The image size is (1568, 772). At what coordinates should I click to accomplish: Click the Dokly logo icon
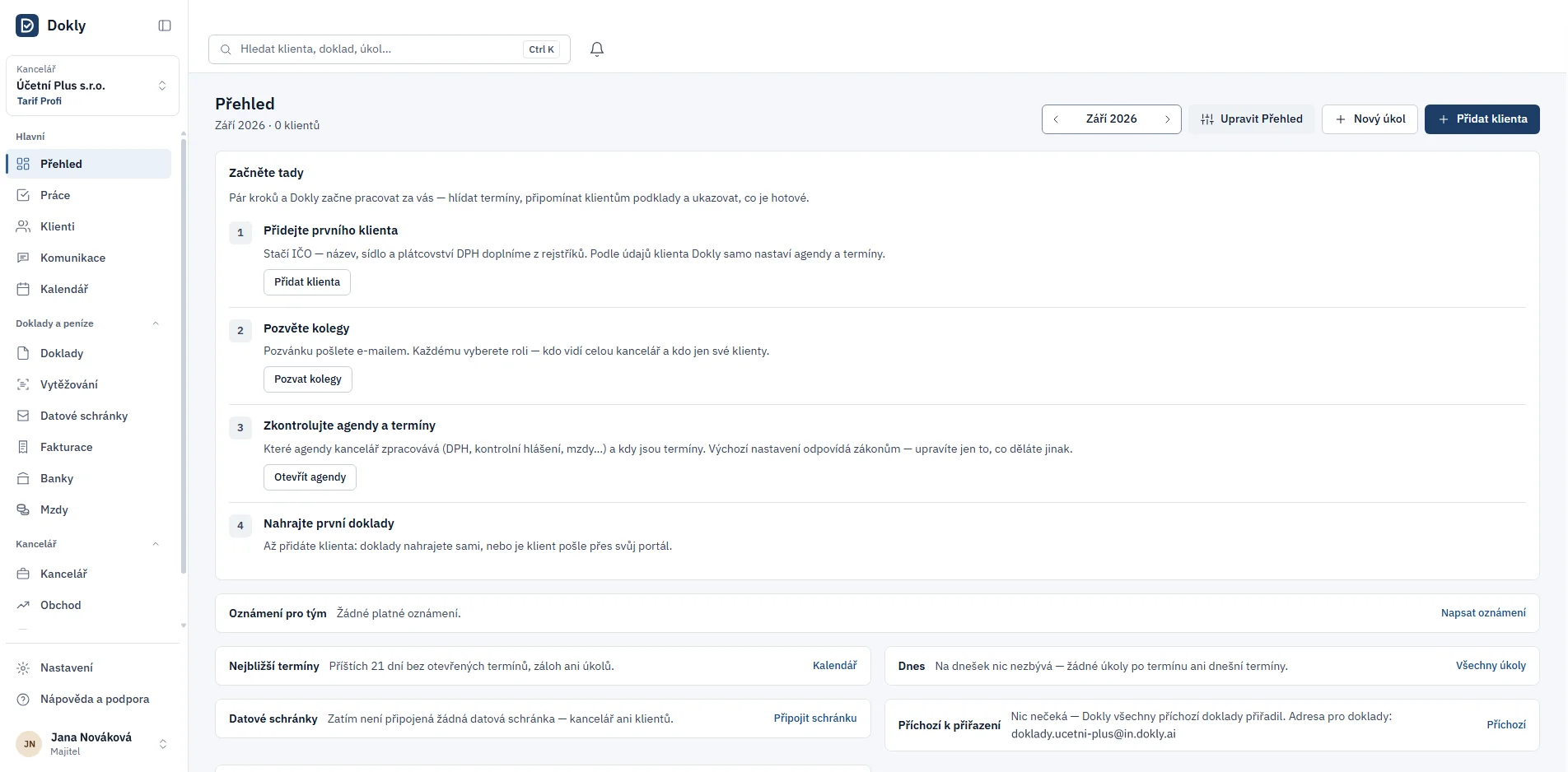point(27,26)
